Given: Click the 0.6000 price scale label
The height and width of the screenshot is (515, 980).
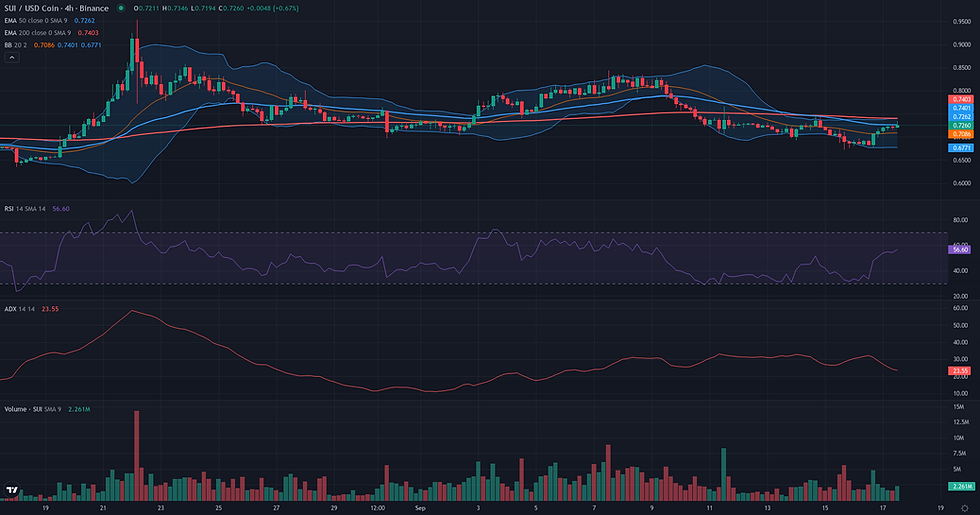Looking at the screenshot, I should pyautogui.click(x=962, y=183).
